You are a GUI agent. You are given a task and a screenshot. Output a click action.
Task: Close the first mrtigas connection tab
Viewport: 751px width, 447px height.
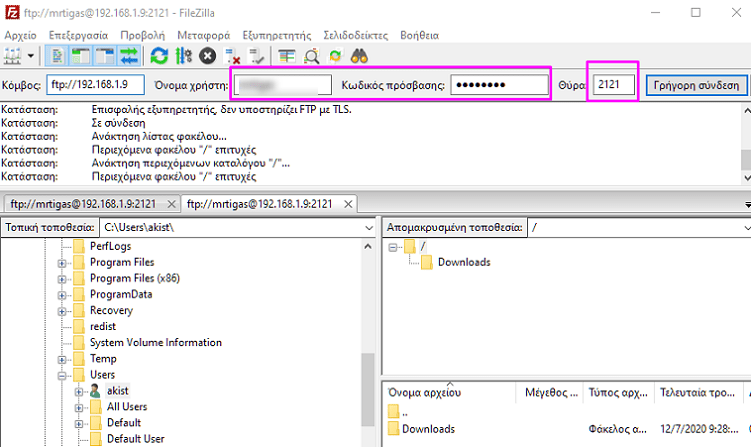[x=171, y=204]
